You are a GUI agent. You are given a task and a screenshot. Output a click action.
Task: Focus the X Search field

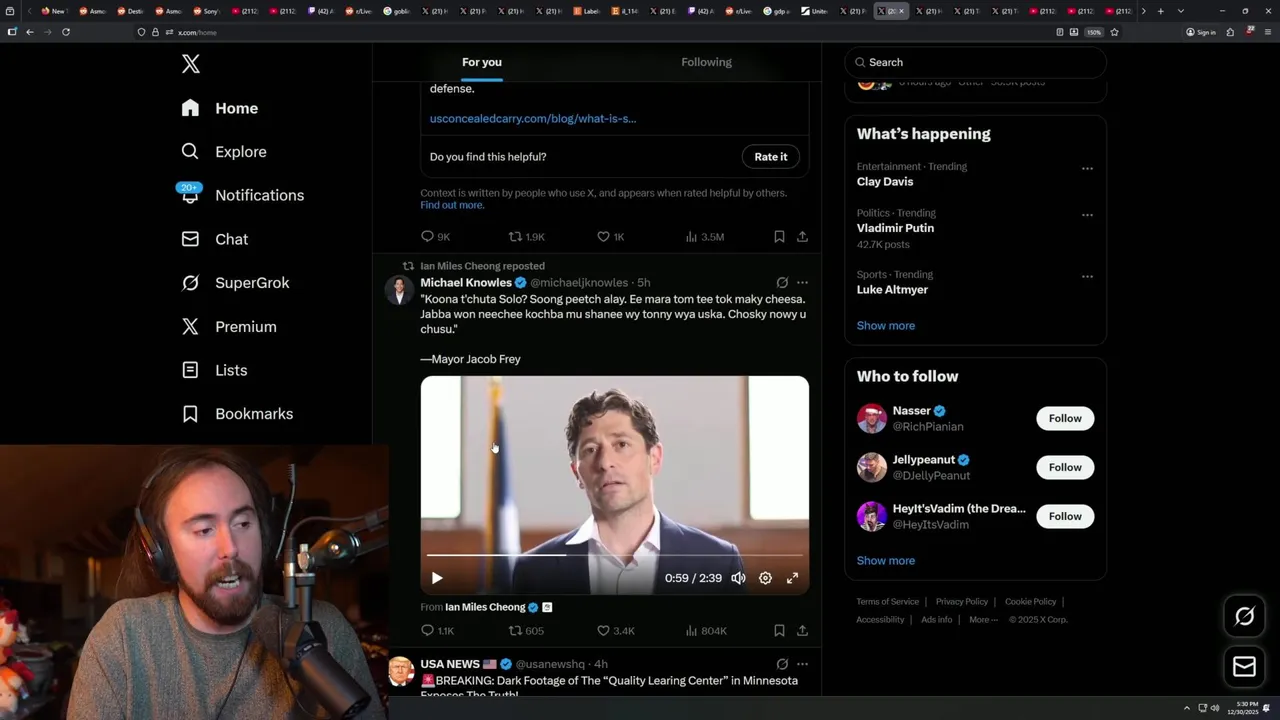(x=976, y=62)
